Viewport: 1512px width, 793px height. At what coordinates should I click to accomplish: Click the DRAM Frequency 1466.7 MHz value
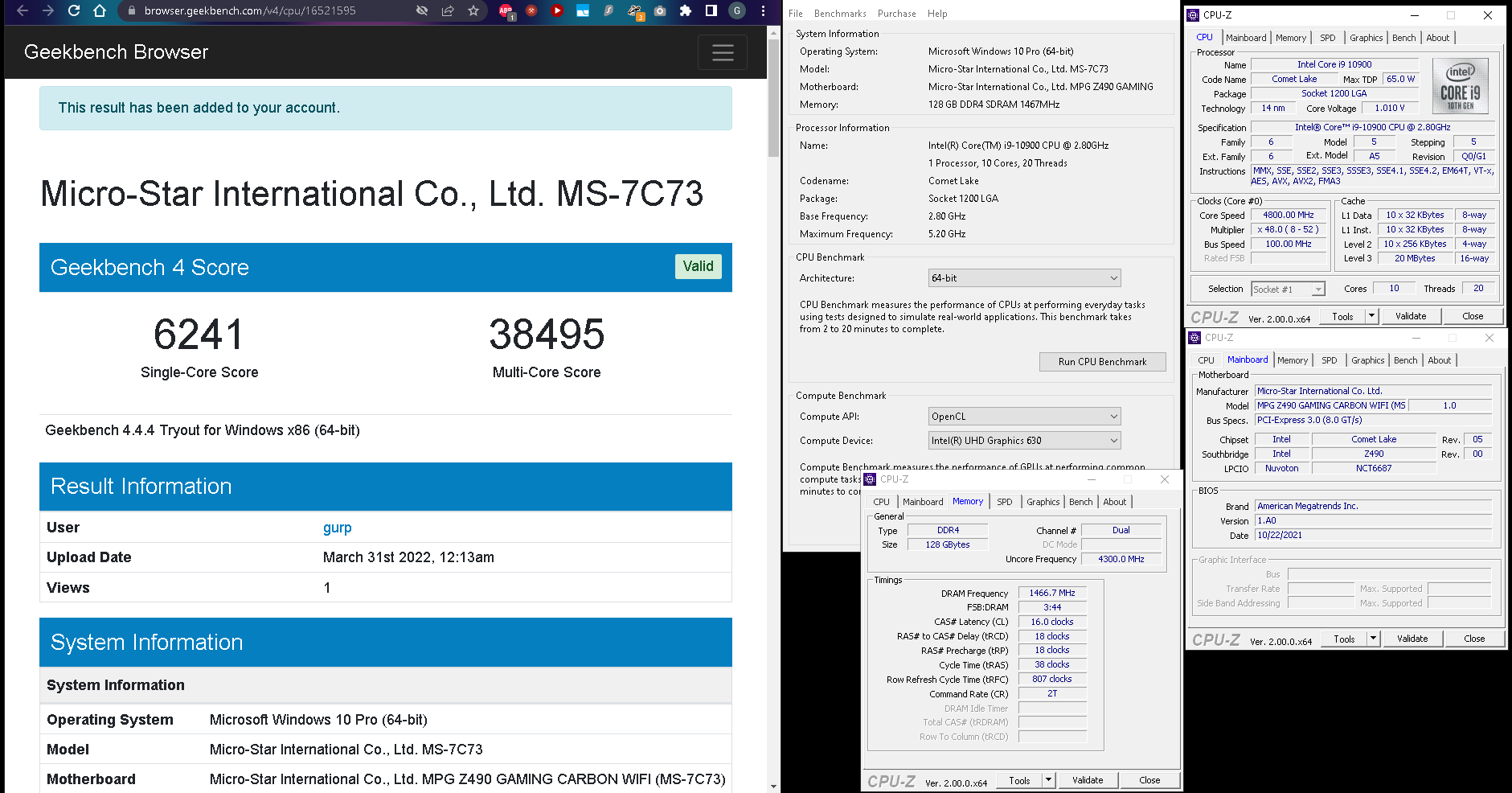tap(1052, 593)
